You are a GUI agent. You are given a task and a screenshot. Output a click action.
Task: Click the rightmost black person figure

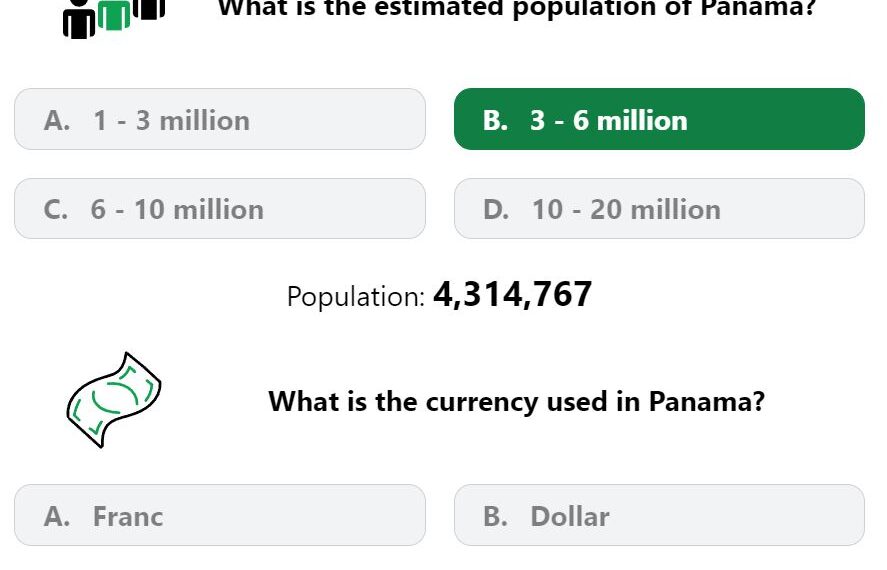[149, 8]
